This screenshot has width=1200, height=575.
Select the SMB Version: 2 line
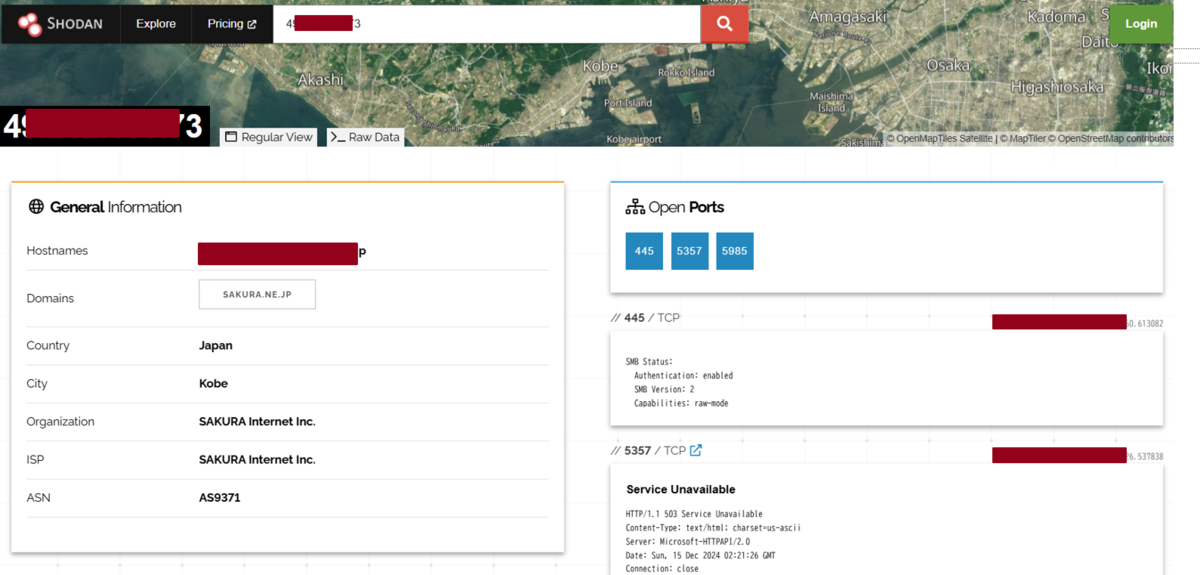click(x=666, y=389)
